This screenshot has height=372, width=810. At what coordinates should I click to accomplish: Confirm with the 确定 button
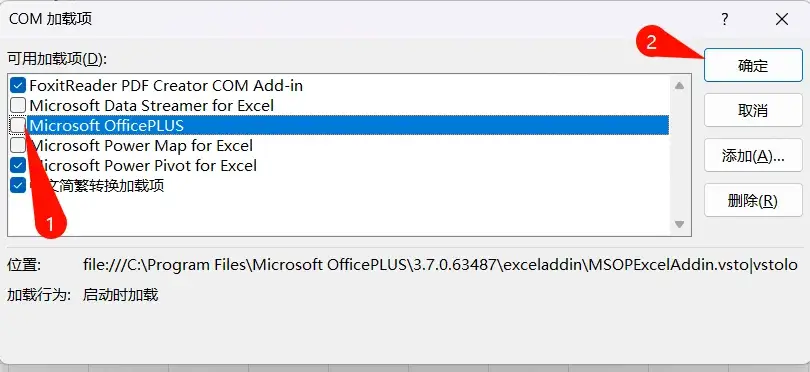pyautogui.click(x=753, y=65)
